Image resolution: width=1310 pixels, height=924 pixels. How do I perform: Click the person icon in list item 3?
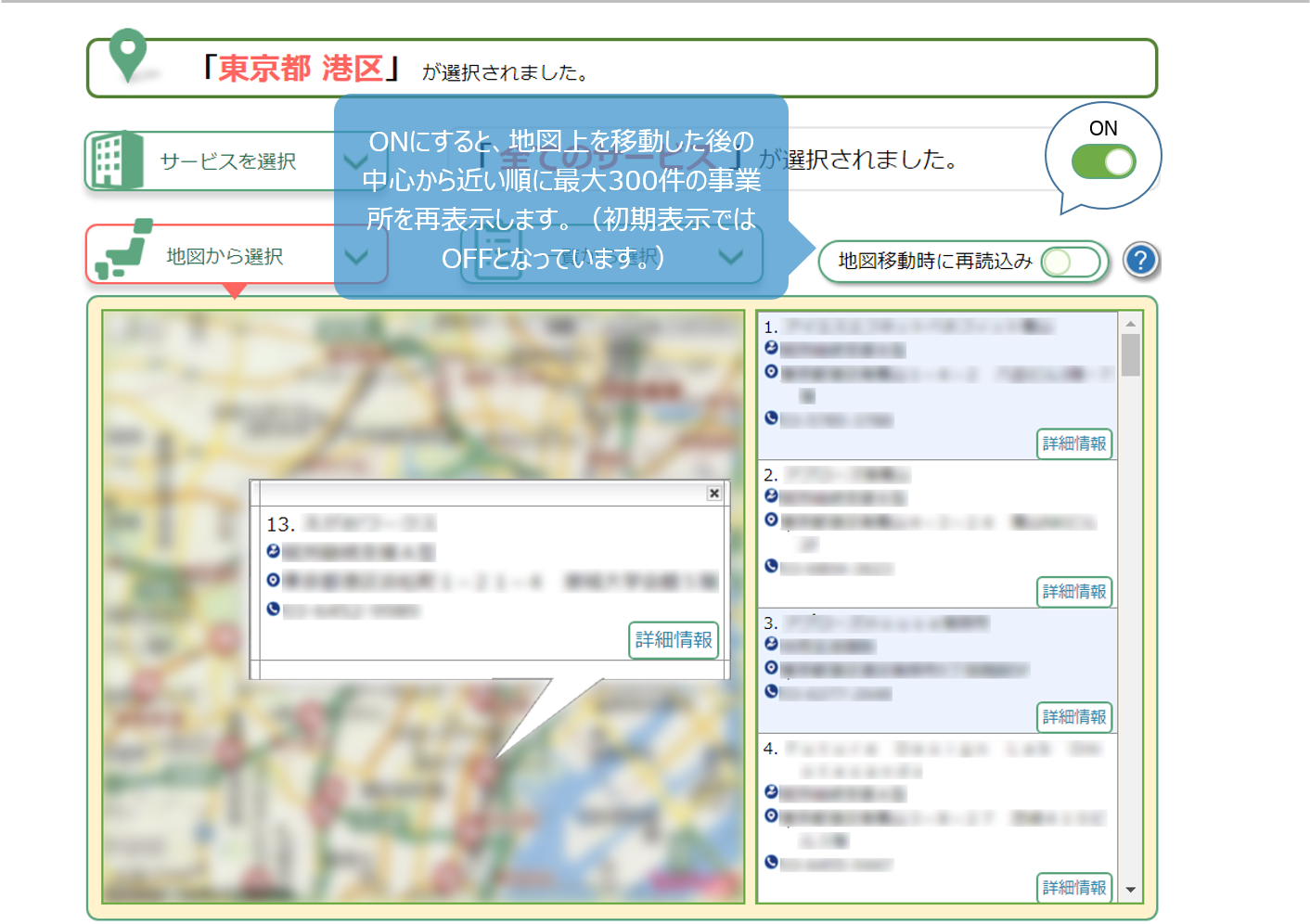[x=771, y=645]
